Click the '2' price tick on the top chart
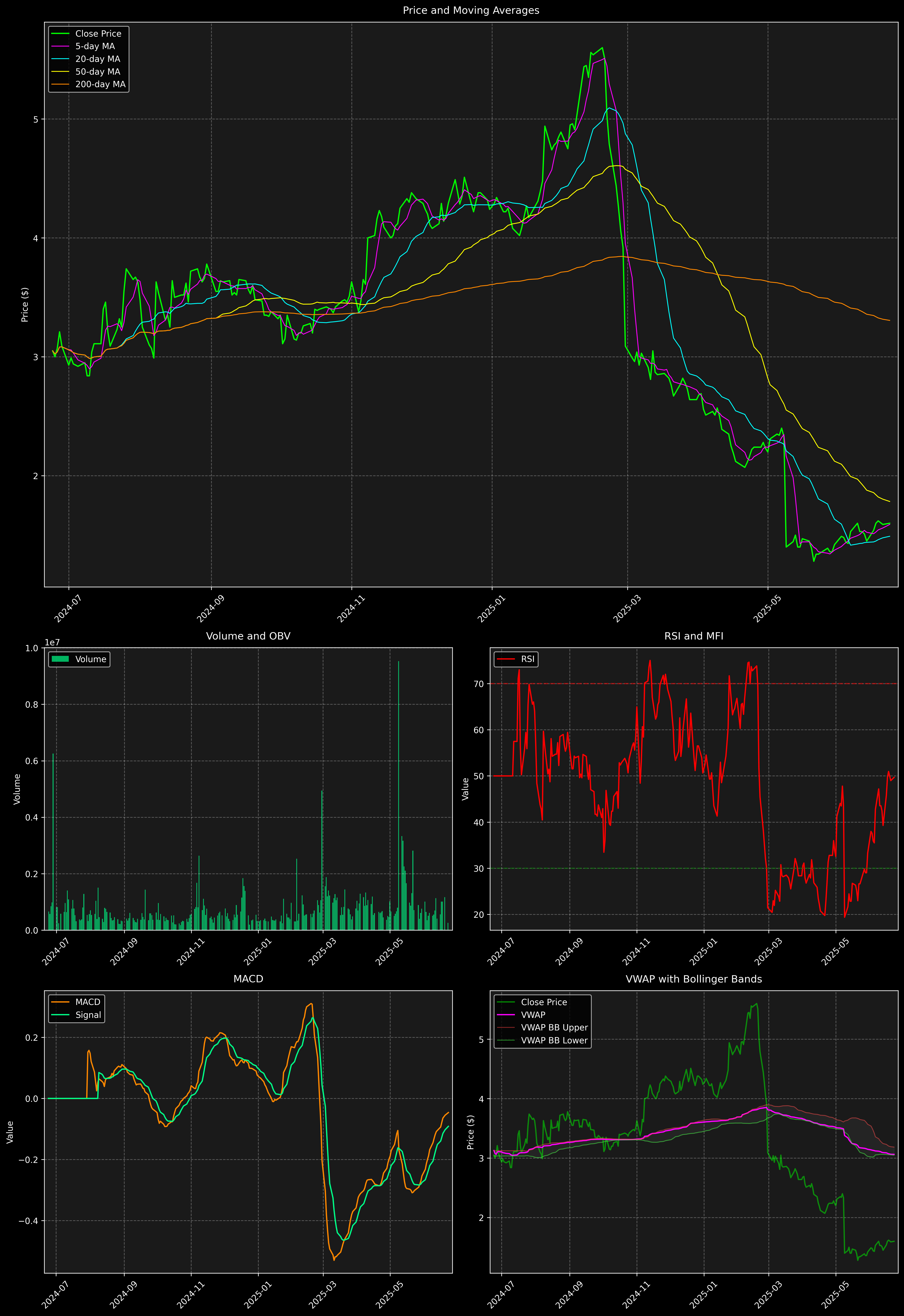 [36, 476]
